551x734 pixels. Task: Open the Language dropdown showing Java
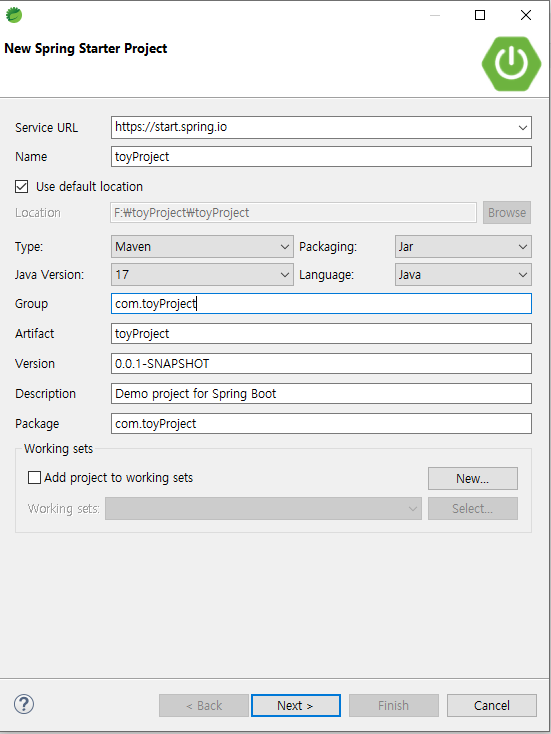click(463, 275)
